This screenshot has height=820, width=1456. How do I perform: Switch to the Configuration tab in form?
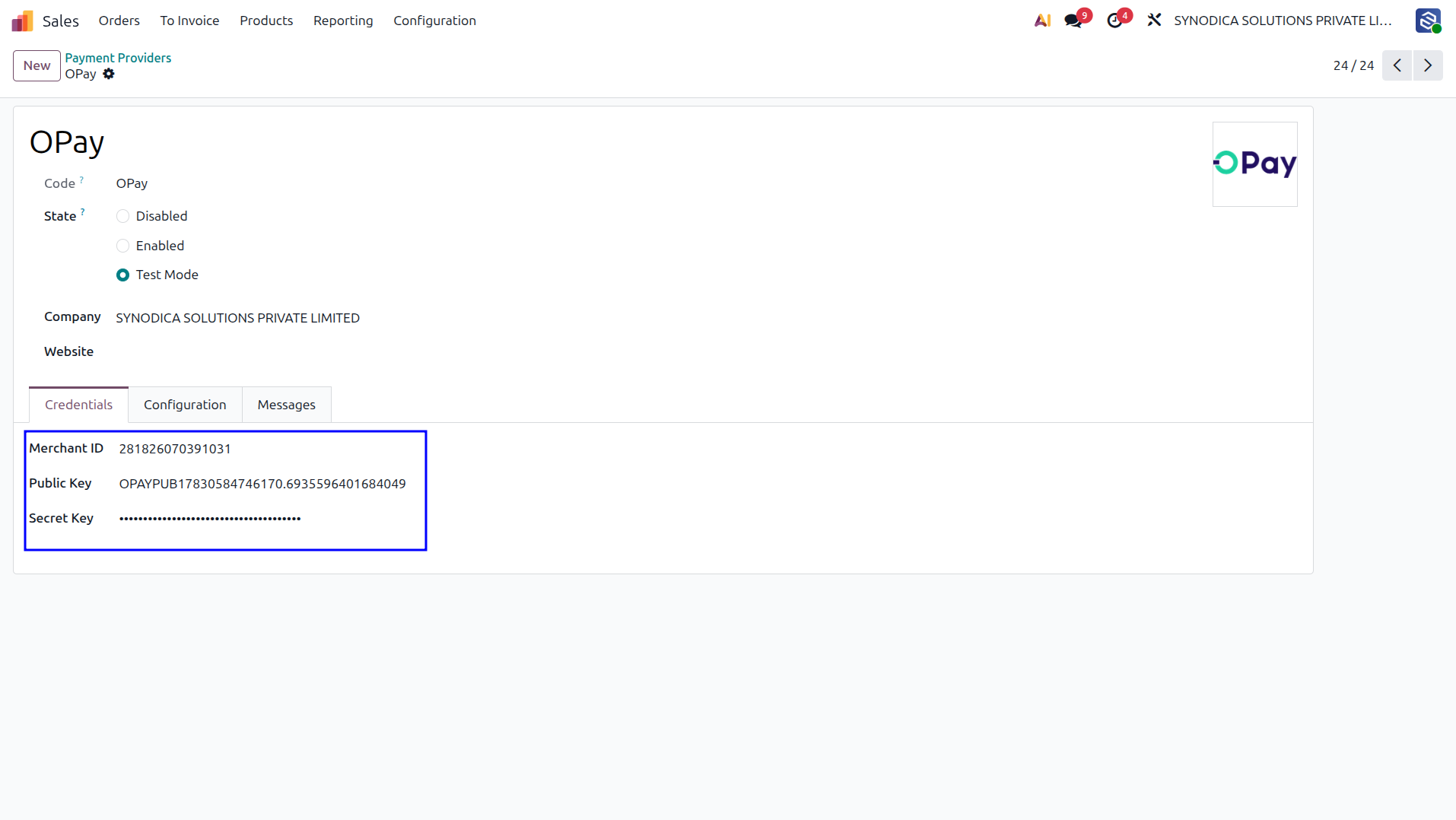point(185,405)
